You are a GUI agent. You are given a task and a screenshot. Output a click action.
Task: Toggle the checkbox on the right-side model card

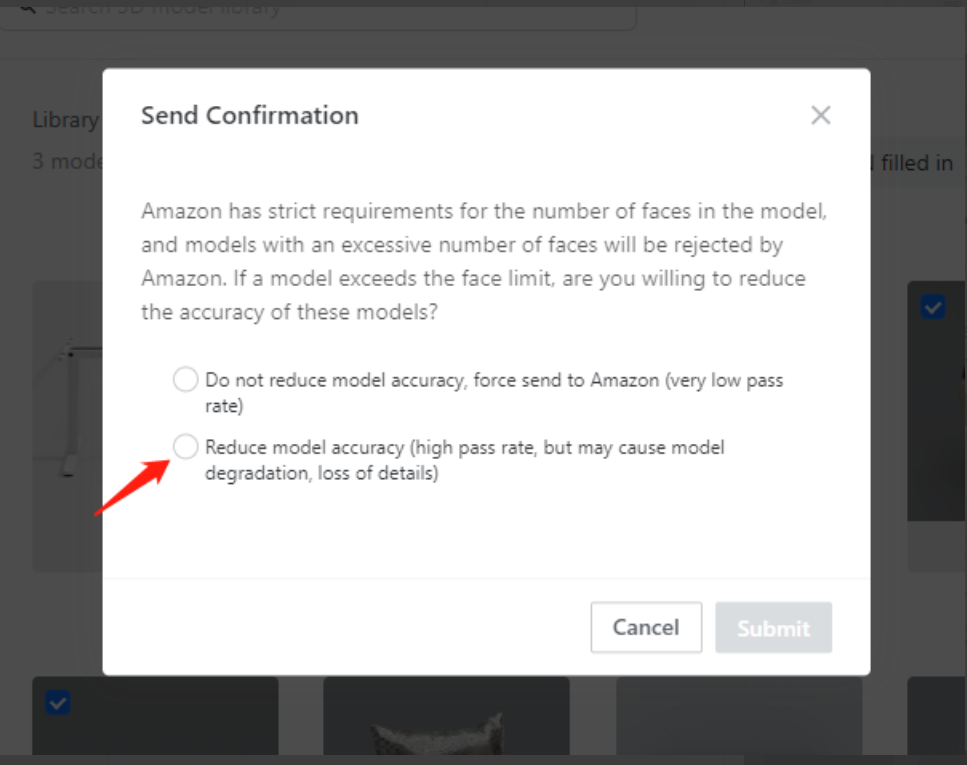coord(932,308)
